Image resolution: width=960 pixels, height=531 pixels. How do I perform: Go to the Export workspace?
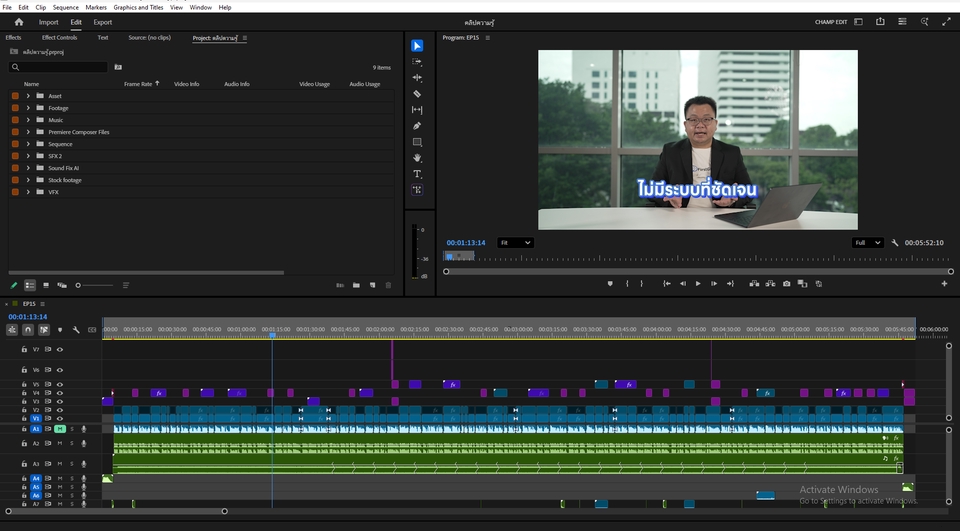tap(102, 22)
